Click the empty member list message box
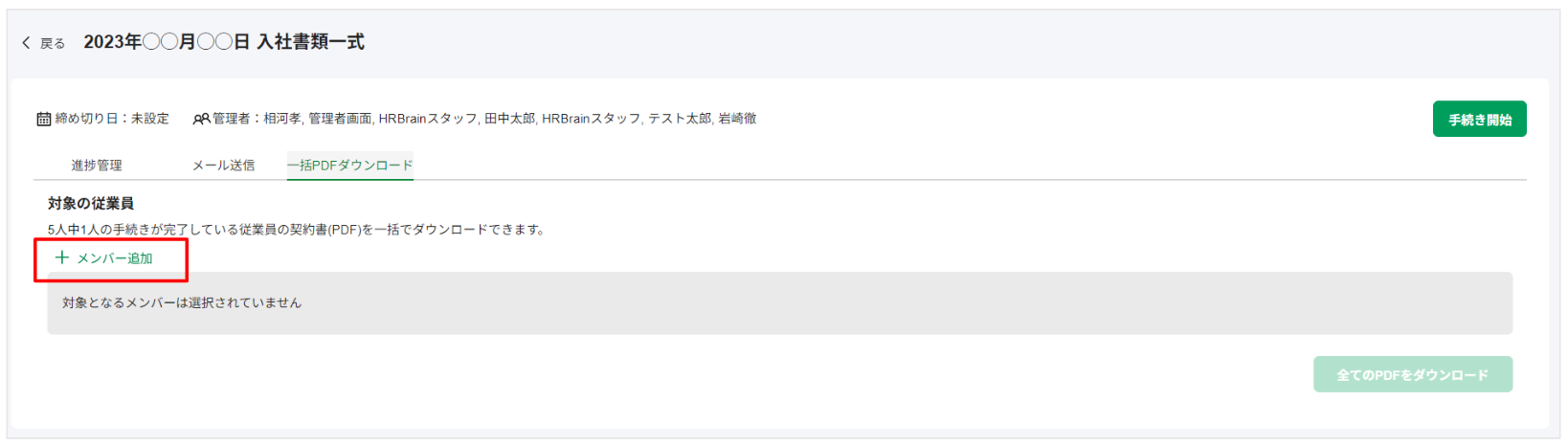This screenshot has height=446, width=1568. coord(779,303)
